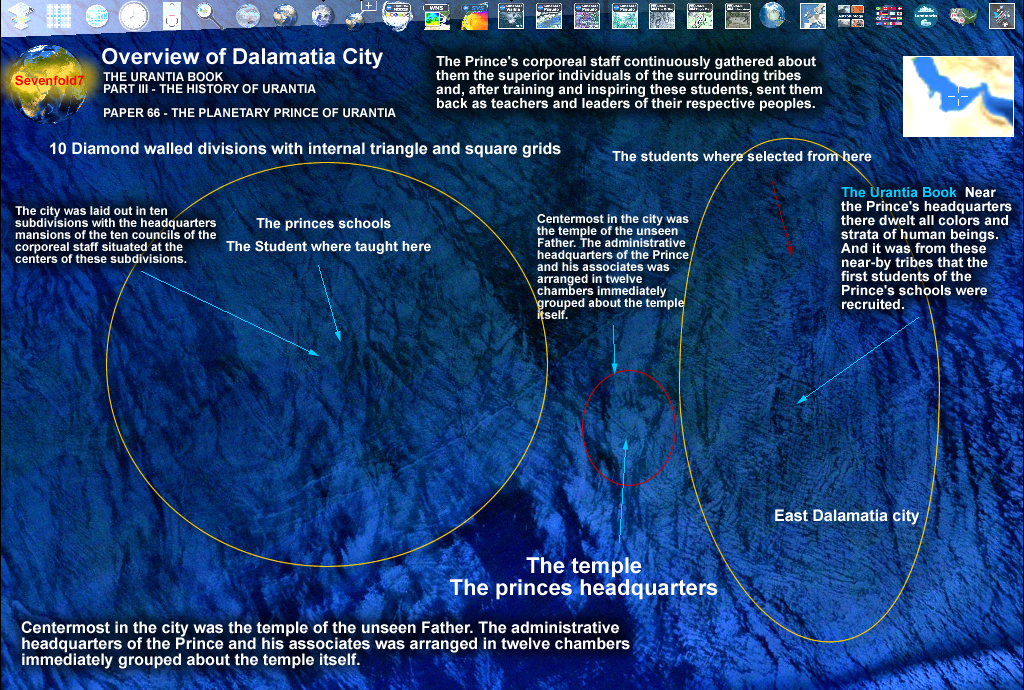This screenshot has width=1024, height=690.
Task: Select the '10 Diamond walled divisions' heading
Action: click(x=305, y=149)
